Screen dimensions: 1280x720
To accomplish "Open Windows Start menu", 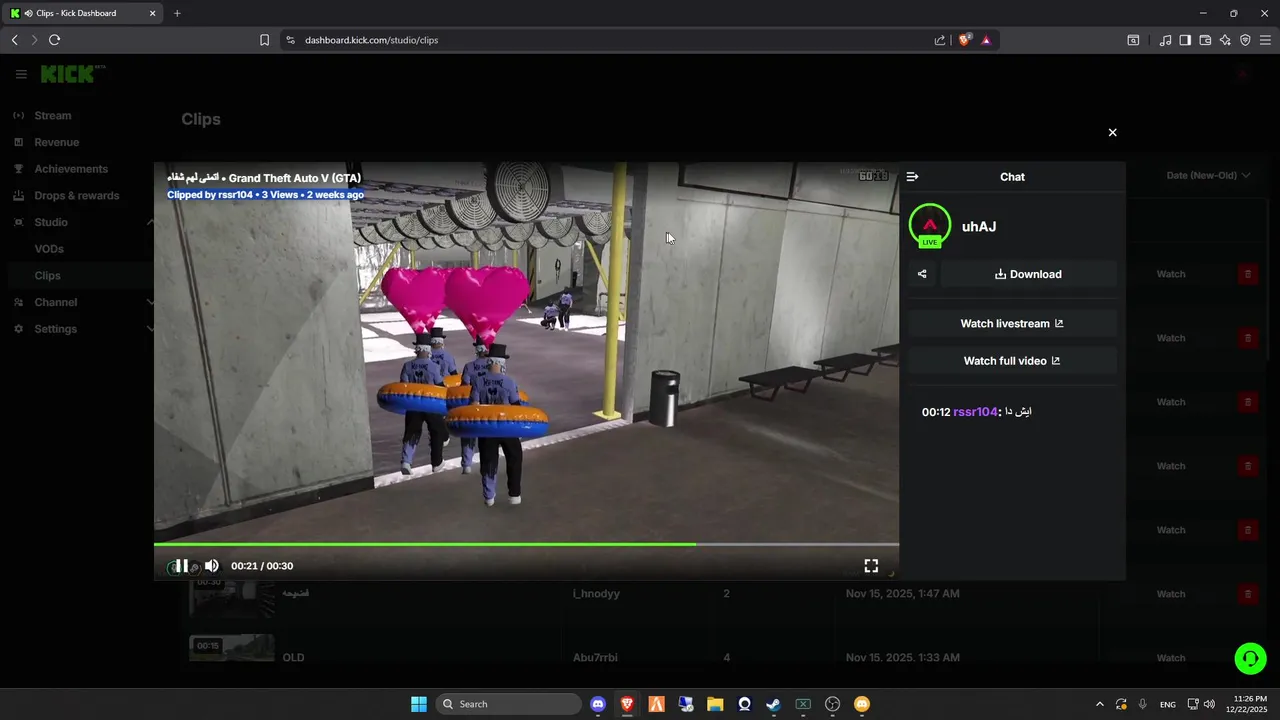I will pos(419,704).
